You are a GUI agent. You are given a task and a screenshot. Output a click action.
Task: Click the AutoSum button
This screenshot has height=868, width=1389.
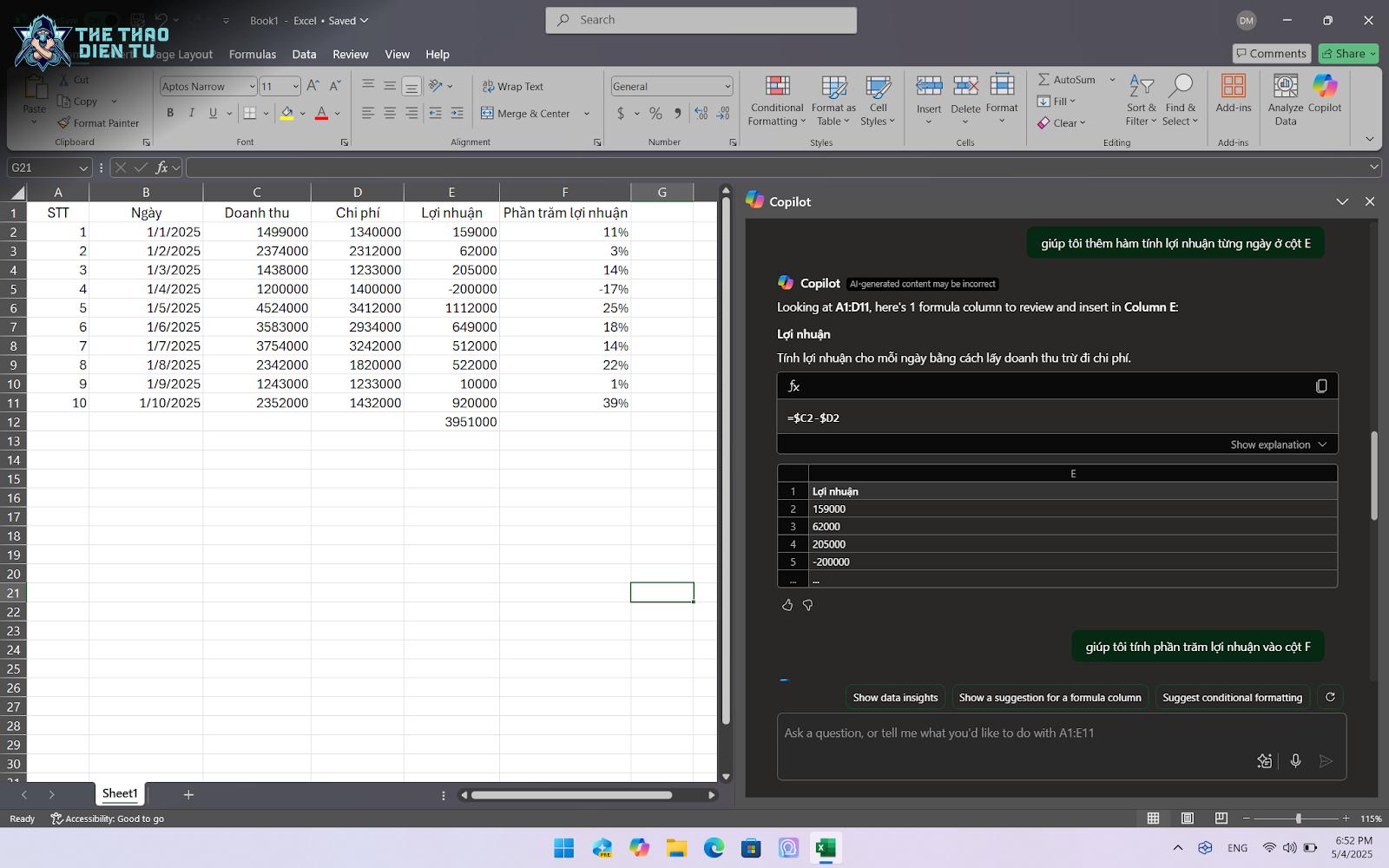click(x=1067, y=79)
